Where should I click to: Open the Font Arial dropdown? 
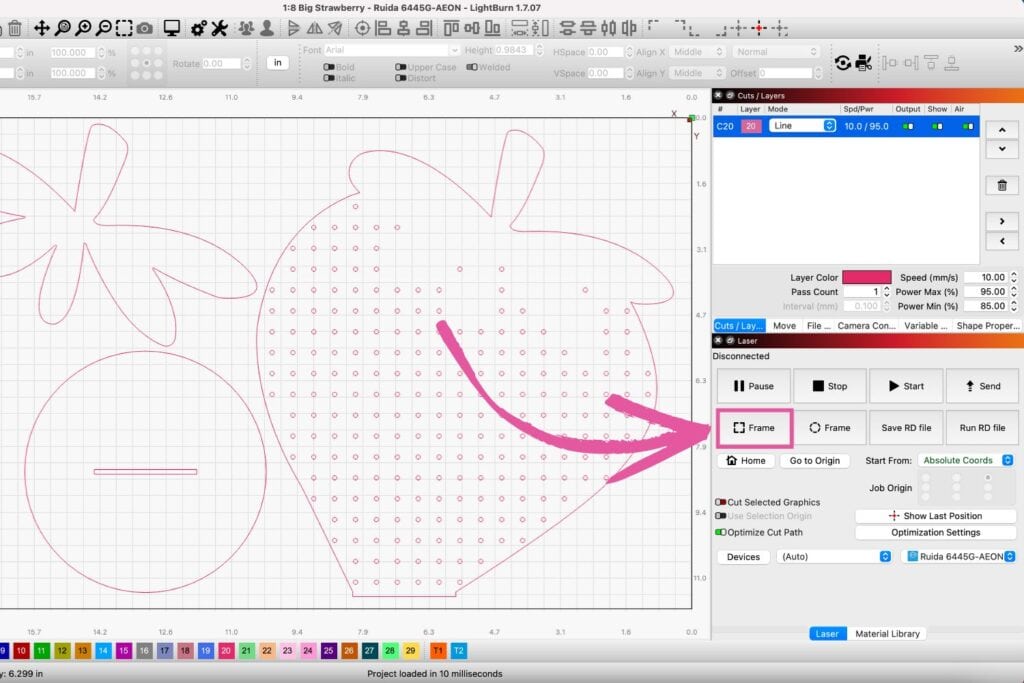tap(391, 50)
